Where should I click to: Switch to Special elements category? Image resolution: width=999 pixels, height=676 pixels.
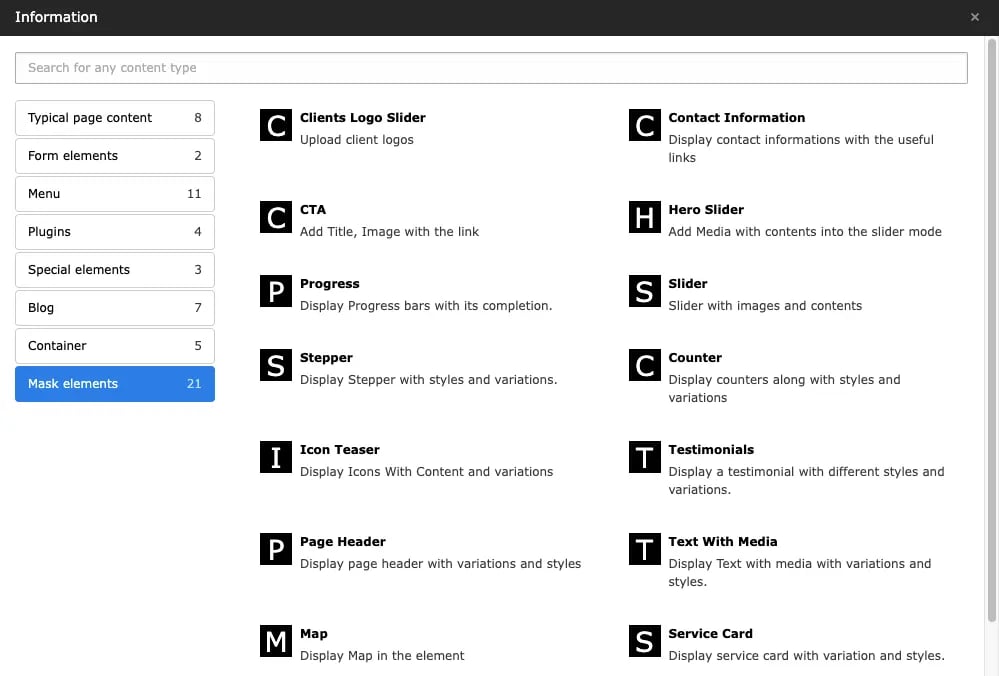115,270
